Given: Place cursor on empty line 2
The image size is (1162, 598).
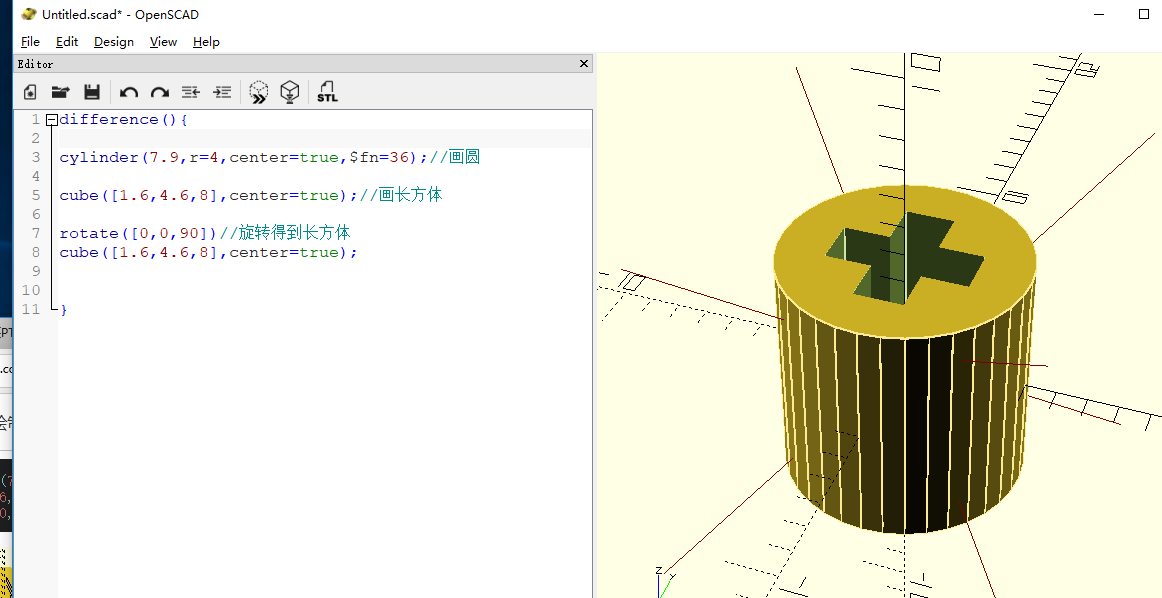Looking at the screenshot, I should coord(300,138).
